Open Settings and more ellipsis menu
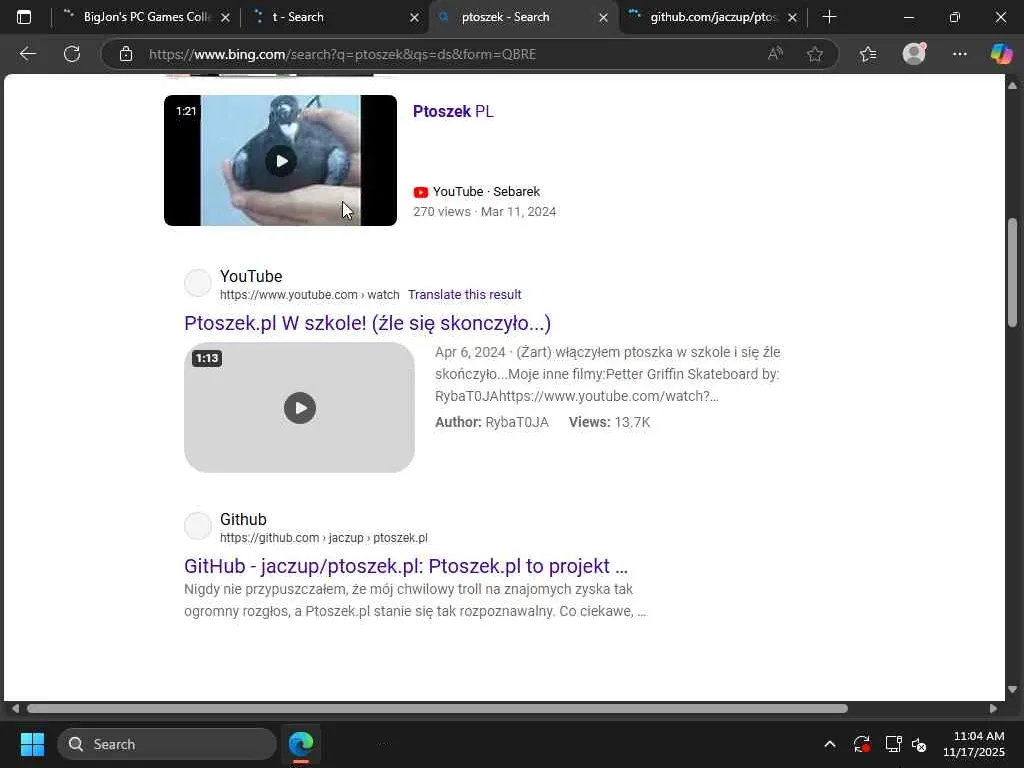 click(959, 54)
